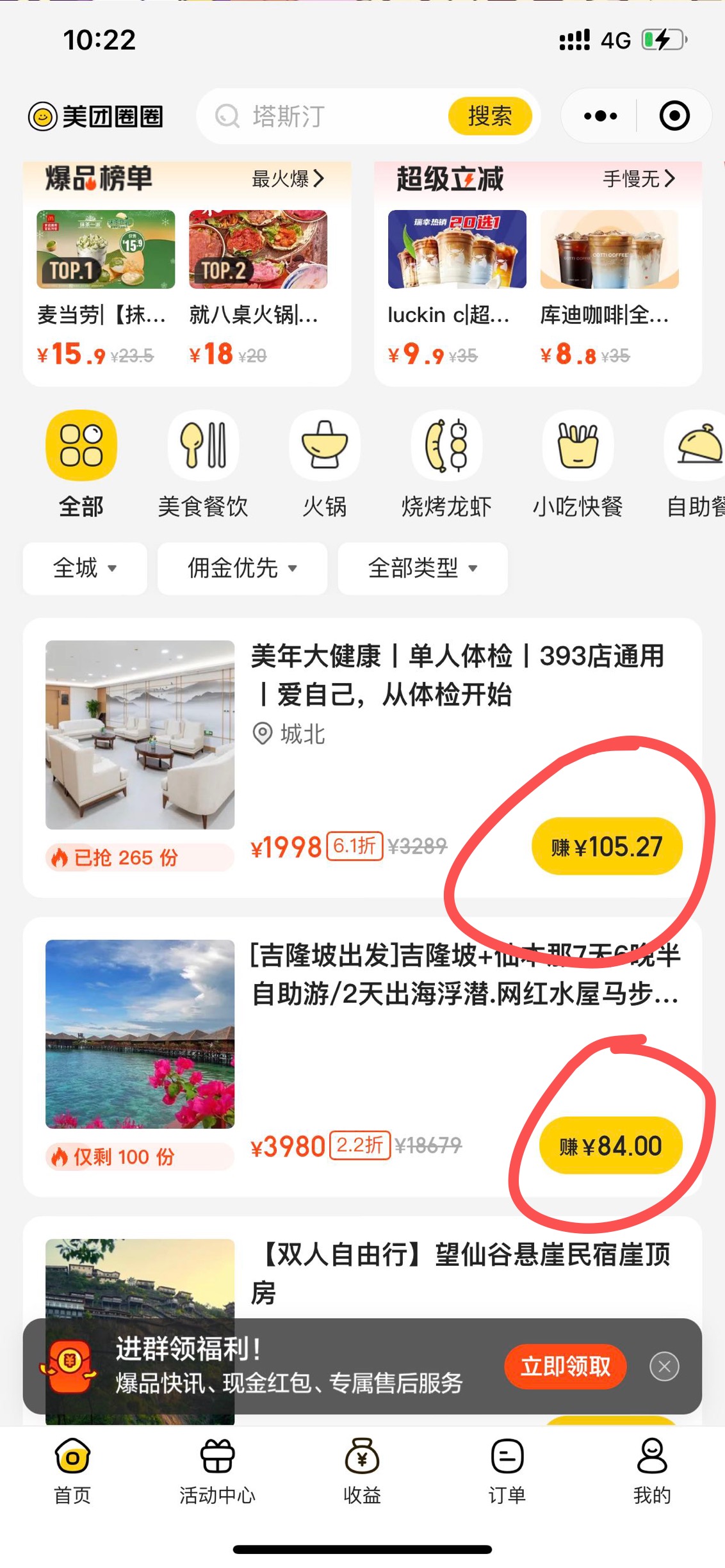Open mini program more options dots

[x=600, y=116]
